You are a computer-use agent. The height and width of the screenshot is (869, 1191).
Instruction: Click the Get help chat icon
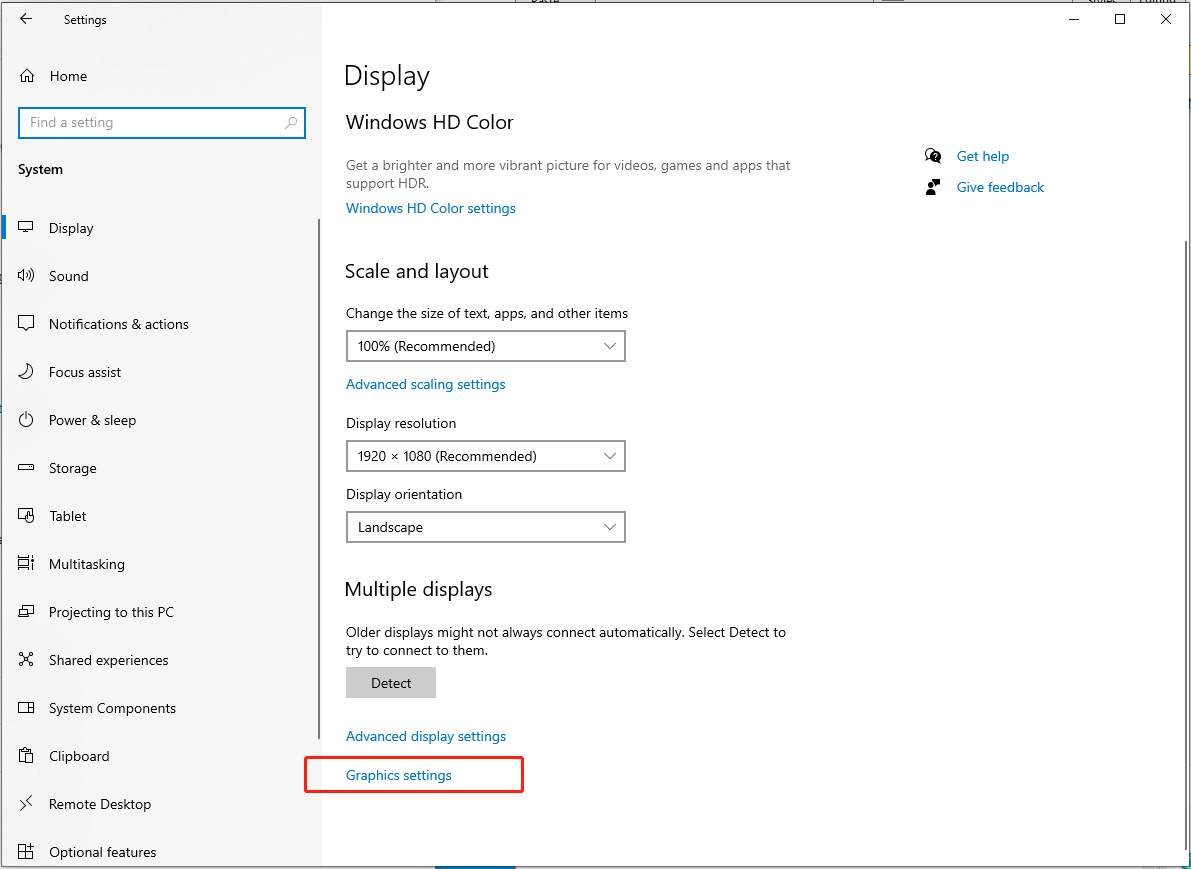pyautogui.click(x=933, y=156)
